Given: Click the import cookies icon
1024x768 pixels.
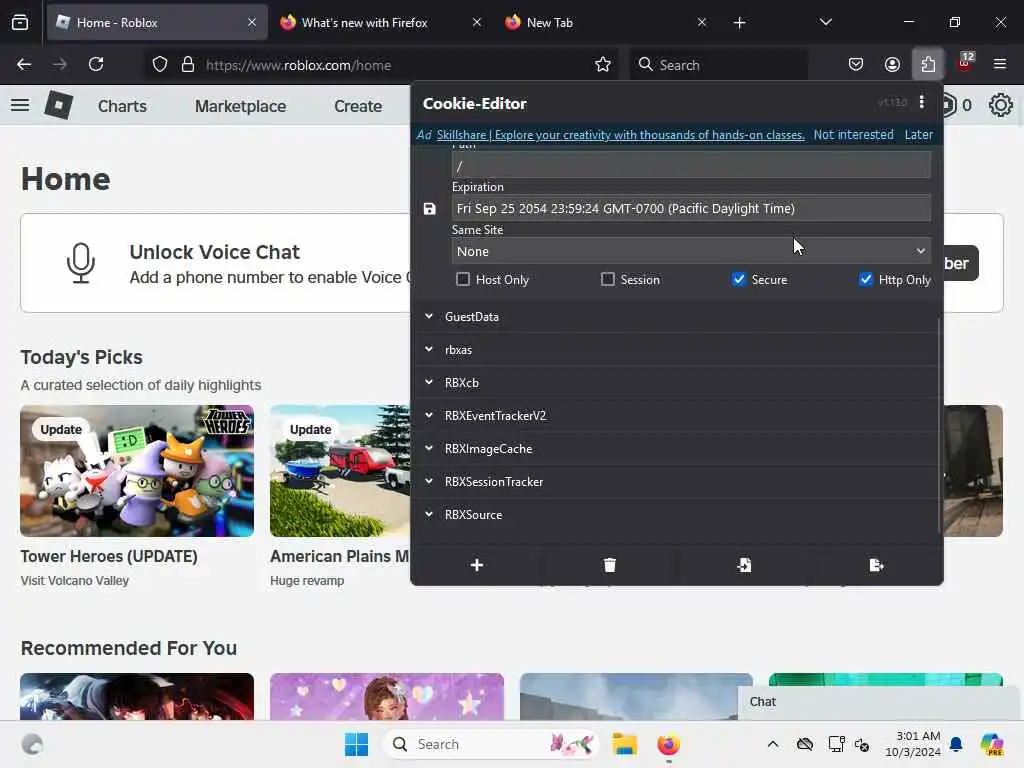Looking at the screenshot, I should tap(744, 565).
